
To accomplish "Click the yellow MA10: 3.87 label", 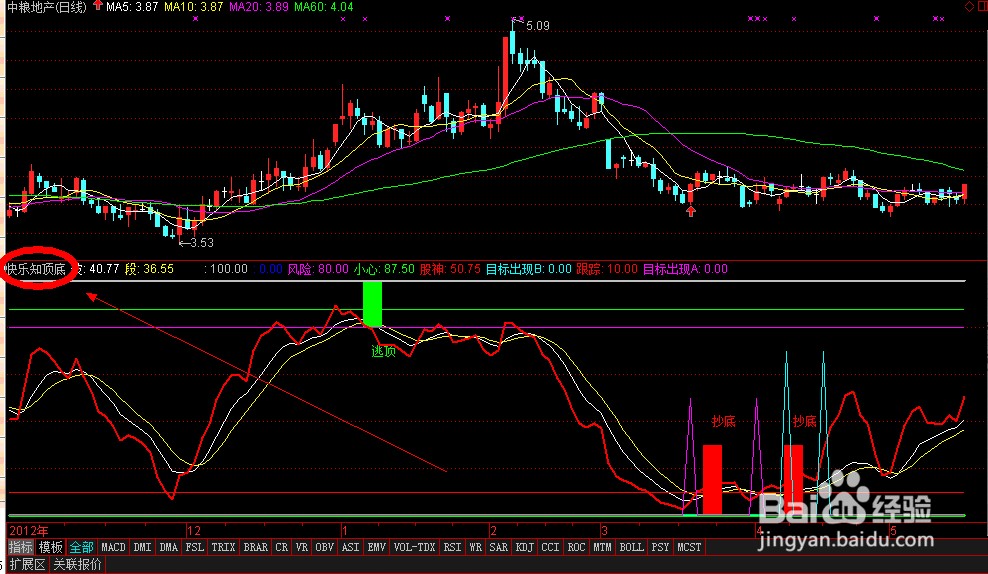I will tap(193, 7).
